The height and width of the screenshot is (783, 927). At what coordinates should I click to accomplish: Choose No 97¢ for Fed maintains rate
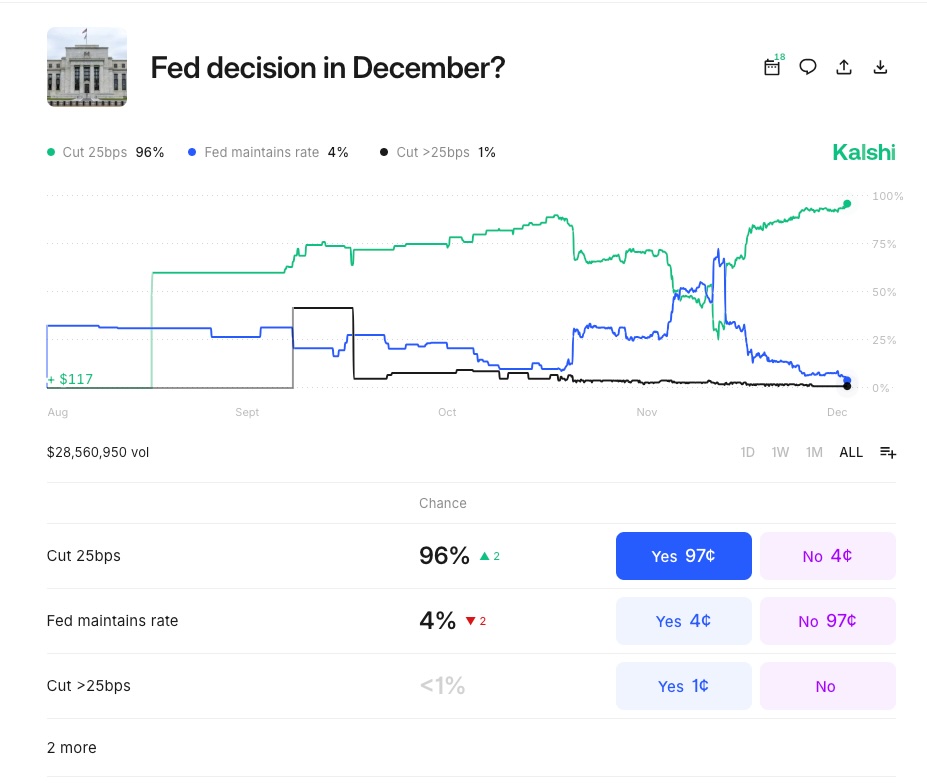tap(827, 621)
